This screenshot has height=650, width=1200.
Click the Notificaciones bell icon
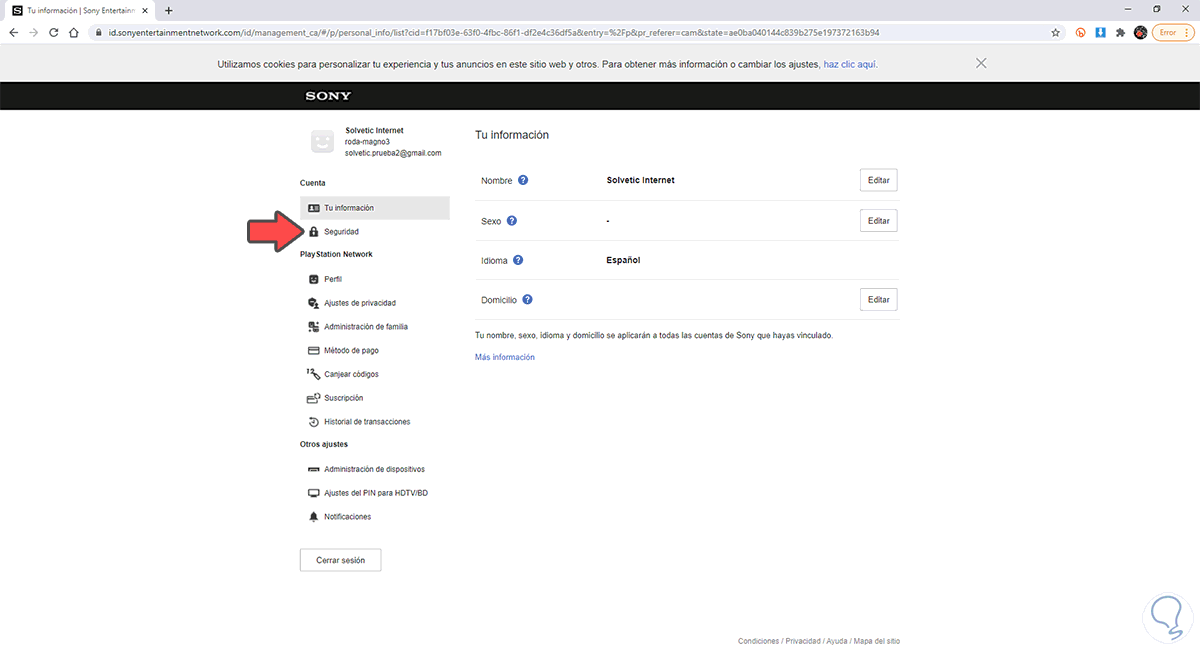pos(314,517)
